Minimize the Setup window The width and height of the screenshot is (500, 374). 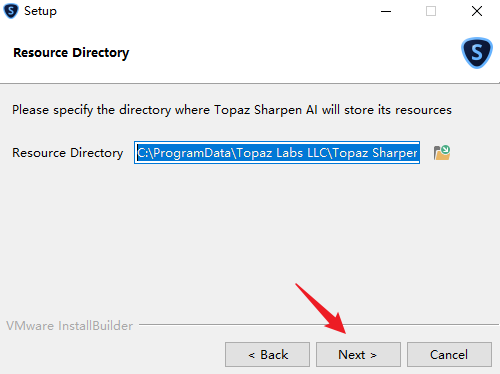pyautogui.click(x=386, y=11)
